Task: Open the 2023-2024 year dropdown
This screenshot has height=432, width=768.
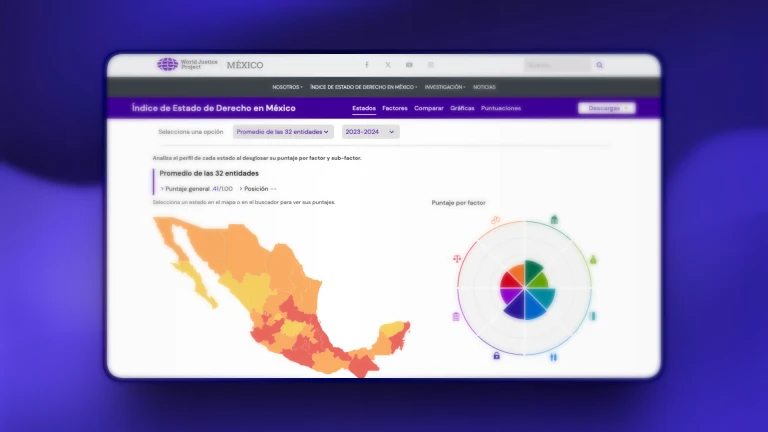Action: click(x=370, y=132)
